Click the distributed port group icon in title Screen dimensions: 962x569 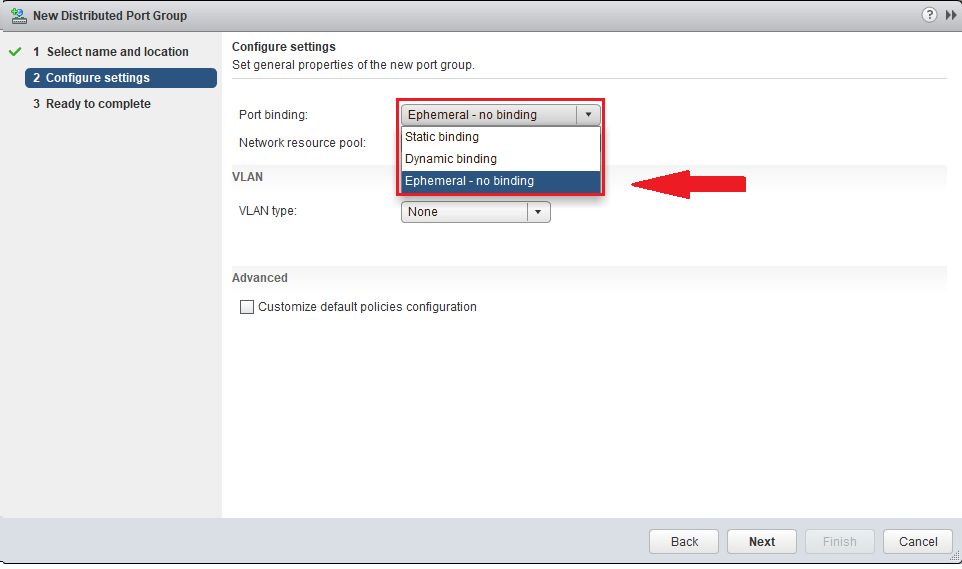17,16
